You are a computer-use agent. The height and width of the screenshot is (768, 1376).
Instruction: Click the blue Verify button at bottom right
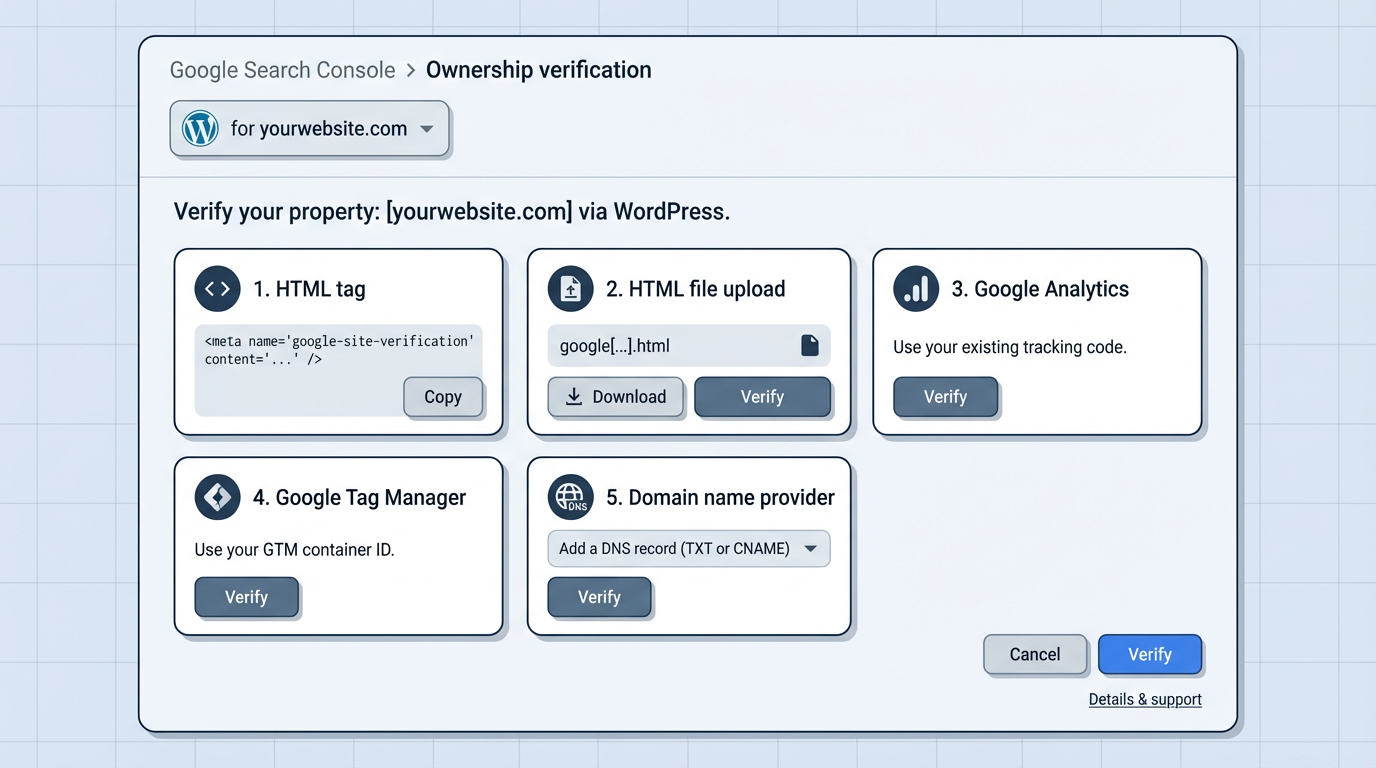tap(1150, 654)
